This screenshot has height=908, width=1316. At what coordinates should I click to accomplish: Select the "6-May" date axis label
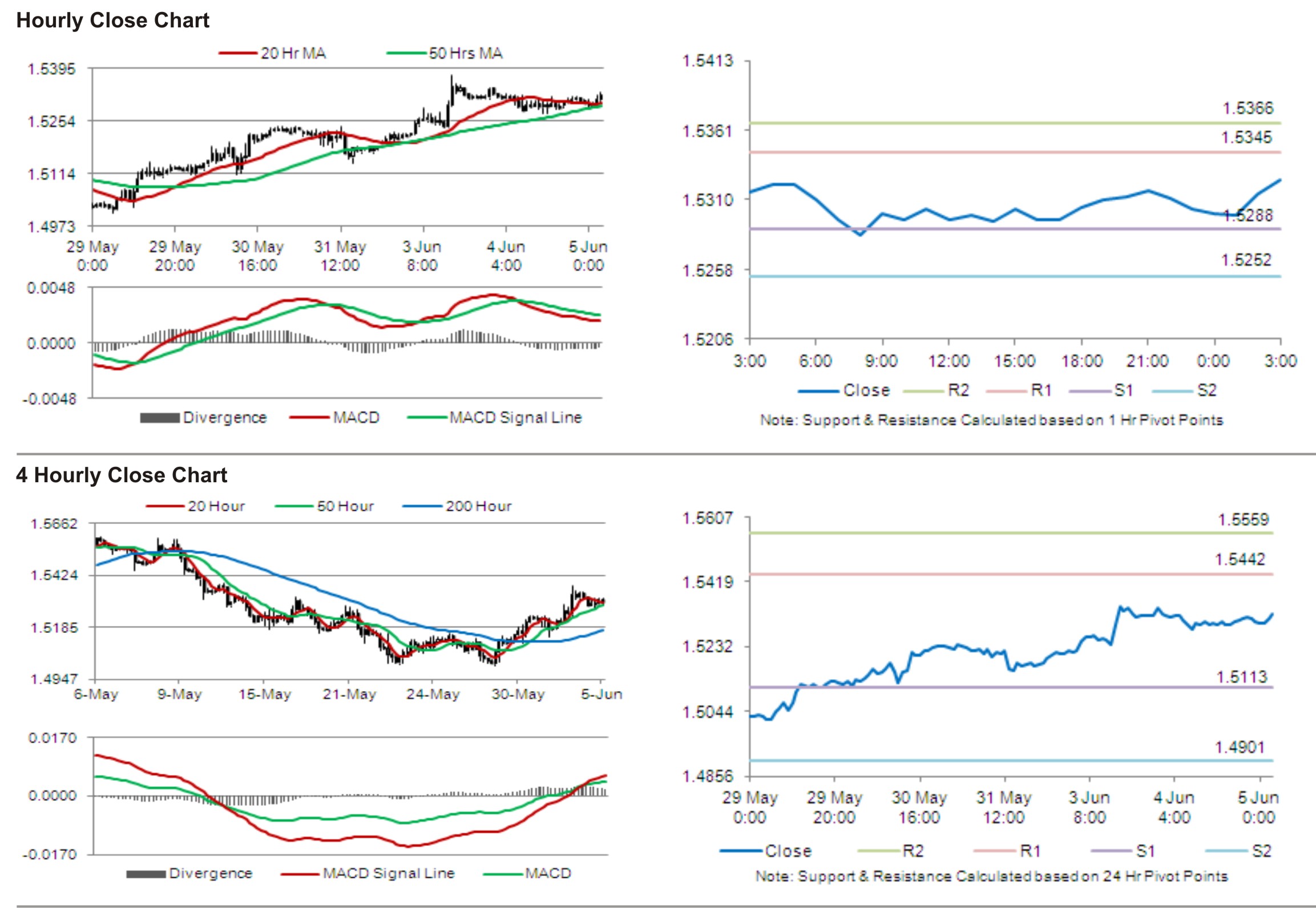[x=96, y=695]
